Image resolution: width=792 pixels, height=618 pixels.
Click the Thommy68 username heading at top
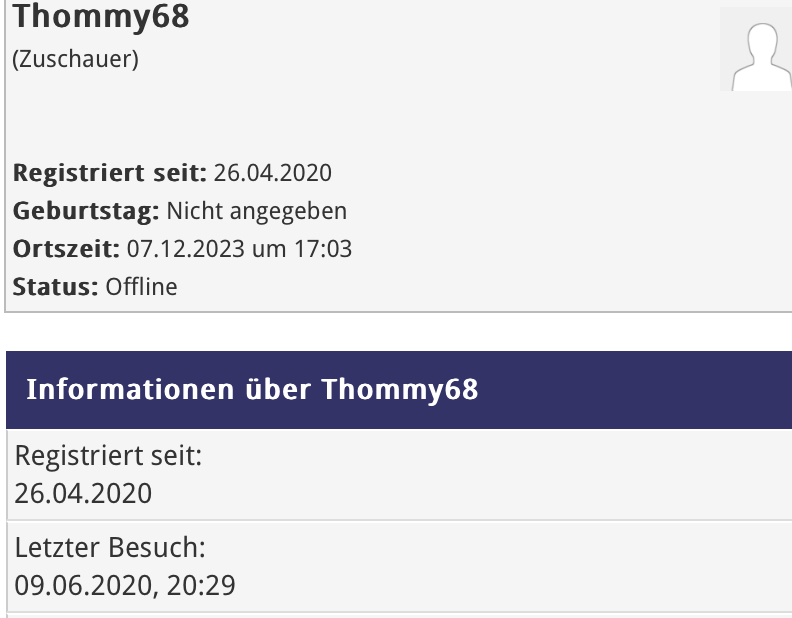[101, 17]
